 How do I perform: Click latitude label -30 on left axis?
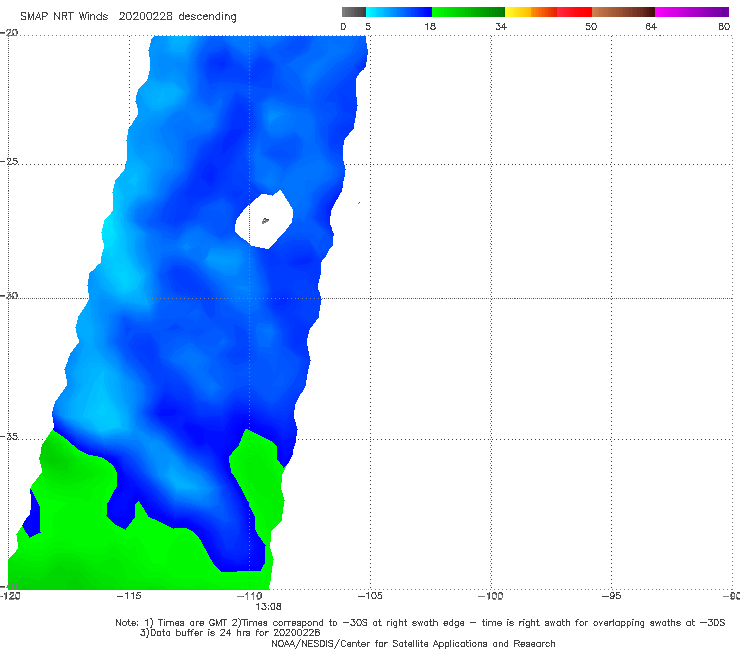point(9,295)
